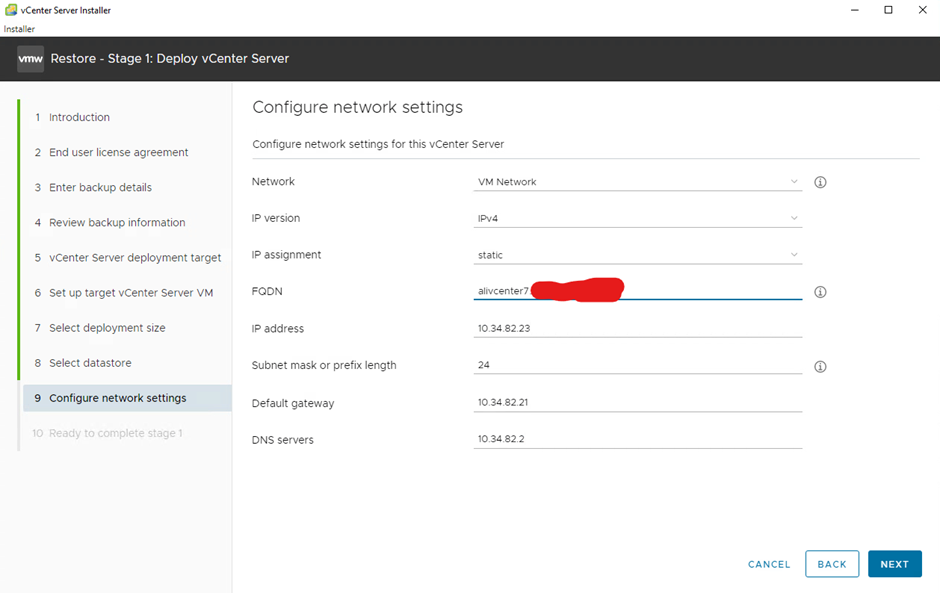
Task: Go to Select datastore step
Action: 90,363
